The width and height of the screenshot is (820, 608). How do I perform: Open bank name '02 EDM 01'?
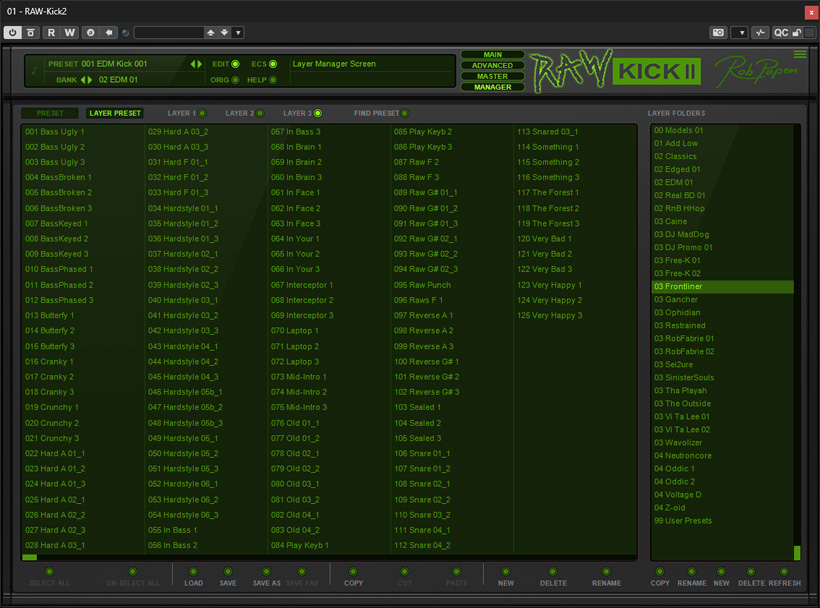(118, 80)
